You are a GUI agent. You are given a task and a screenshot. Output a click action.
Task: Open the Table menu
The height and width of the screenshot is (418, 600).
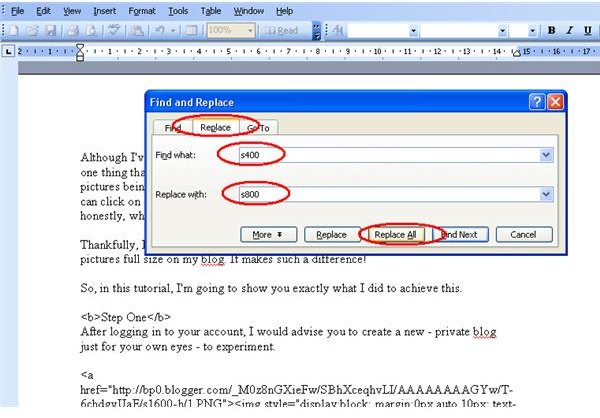(x=211, y=11)
